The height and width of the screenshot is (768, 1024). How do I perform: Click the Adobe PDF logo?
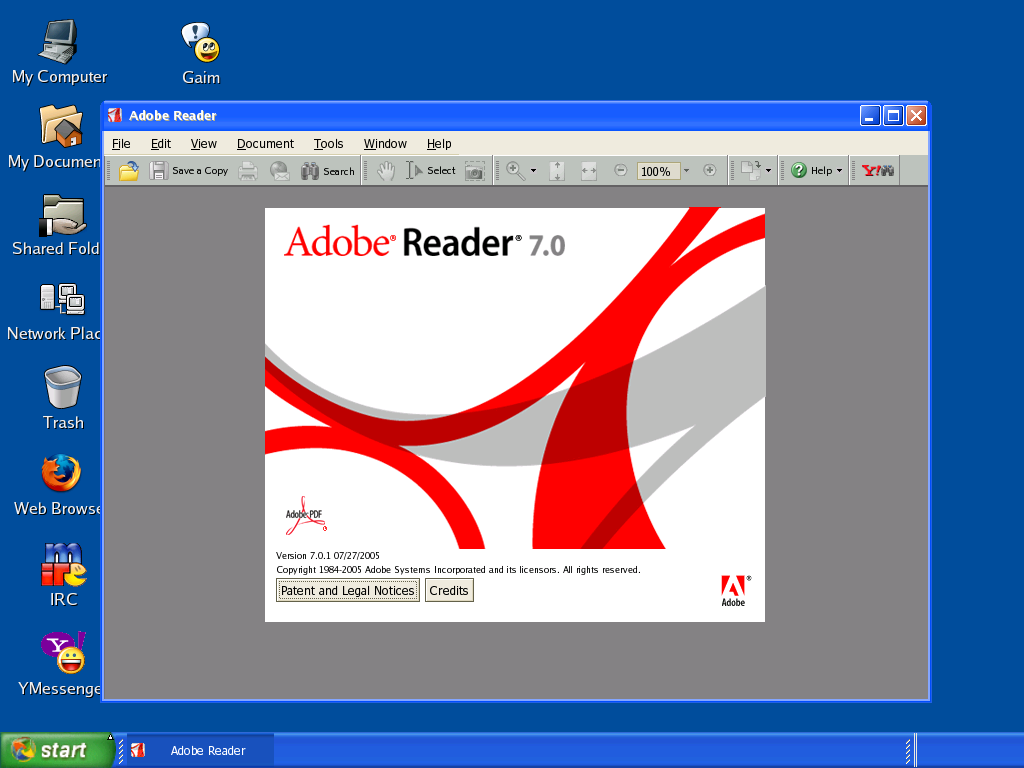(306, 515)
